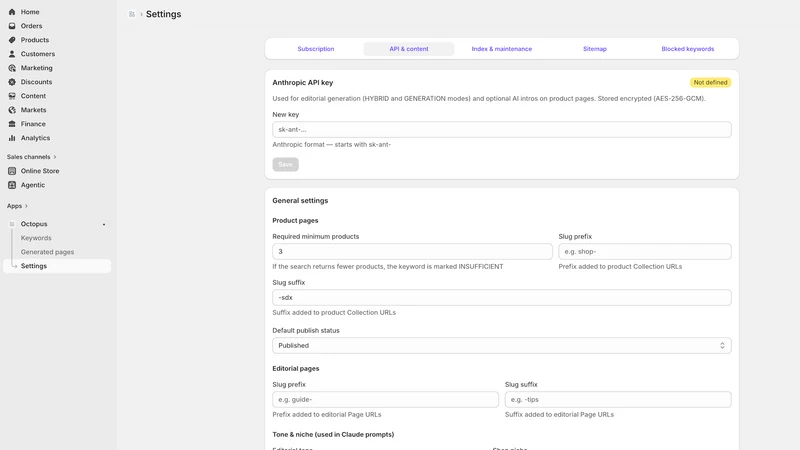
Task: Click the Markets globe icon
Action: pos(12,110)
